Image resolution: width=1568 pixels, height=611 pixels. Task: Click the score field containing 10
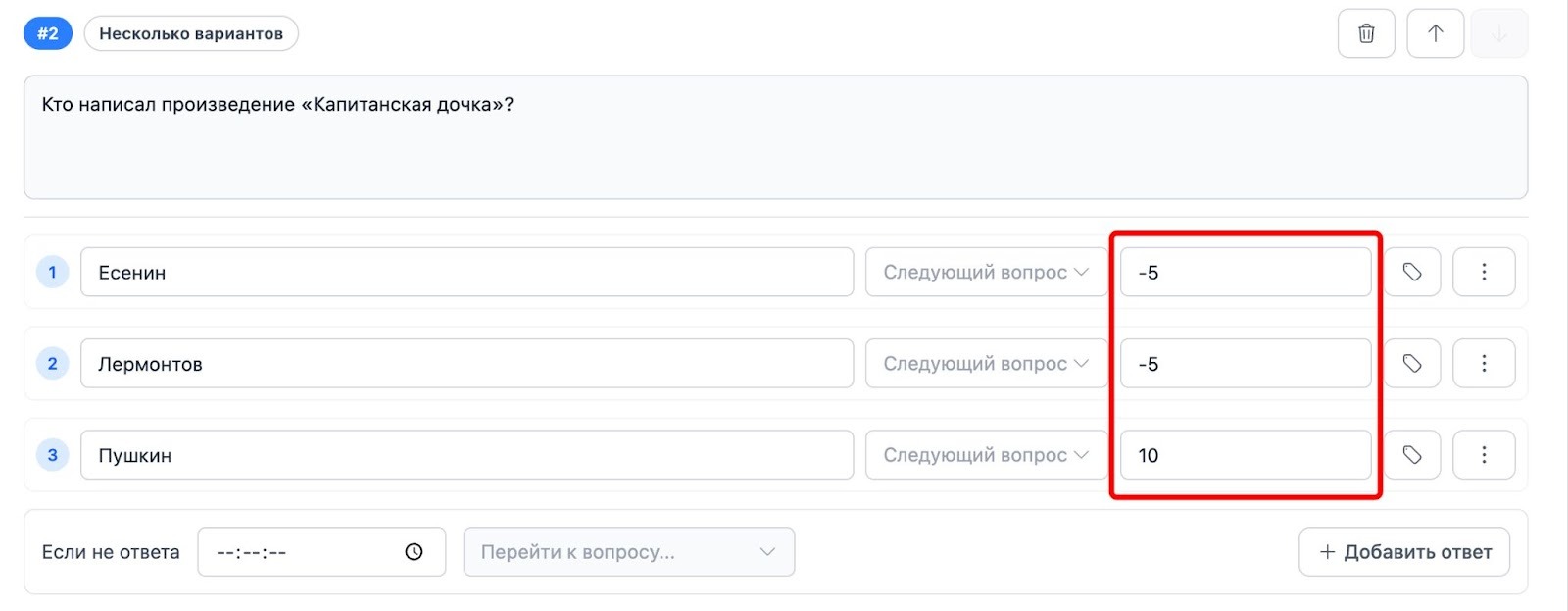(1245, 455)
